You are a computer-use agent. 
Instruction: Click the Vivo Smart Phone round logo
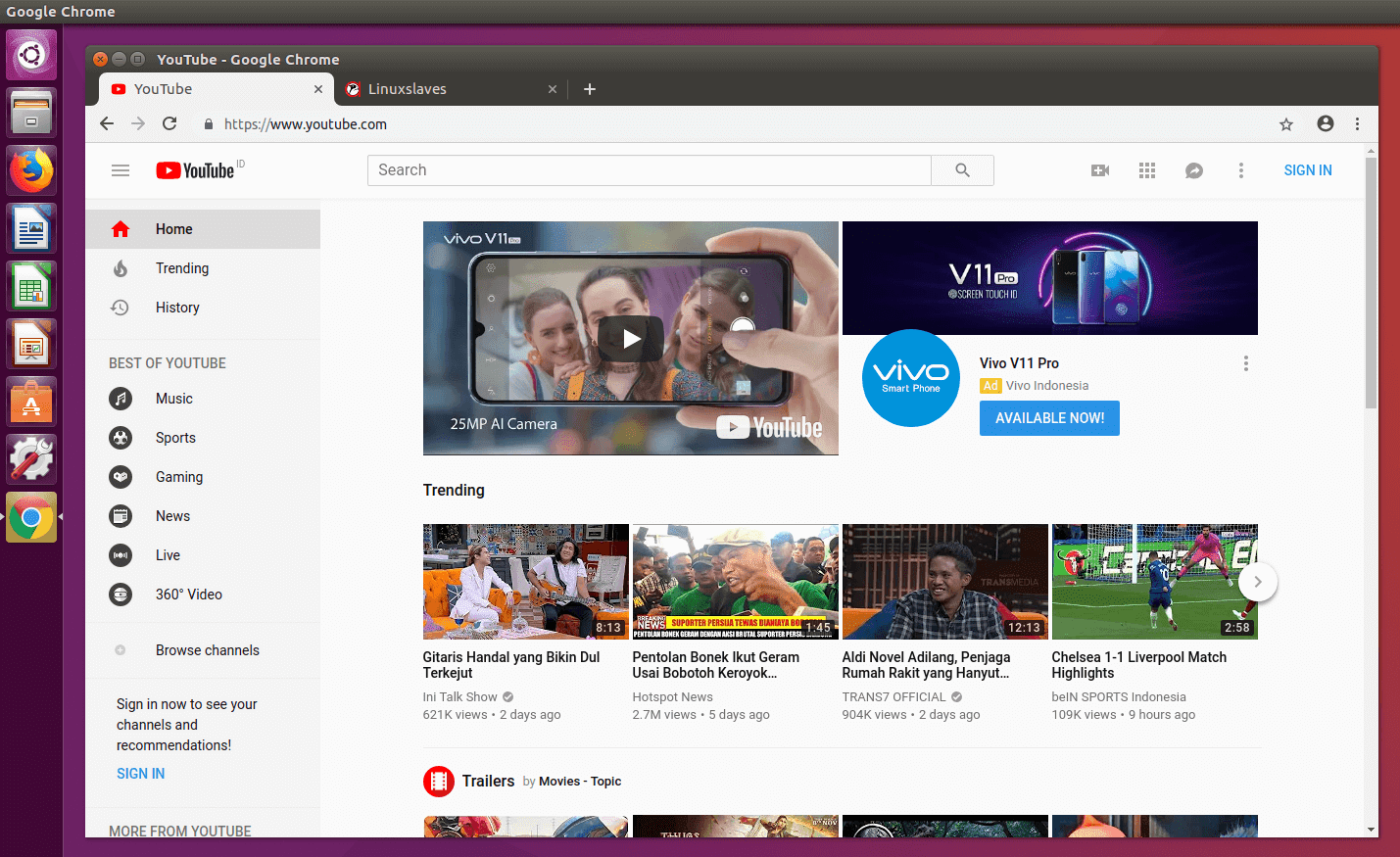point(911,378)
